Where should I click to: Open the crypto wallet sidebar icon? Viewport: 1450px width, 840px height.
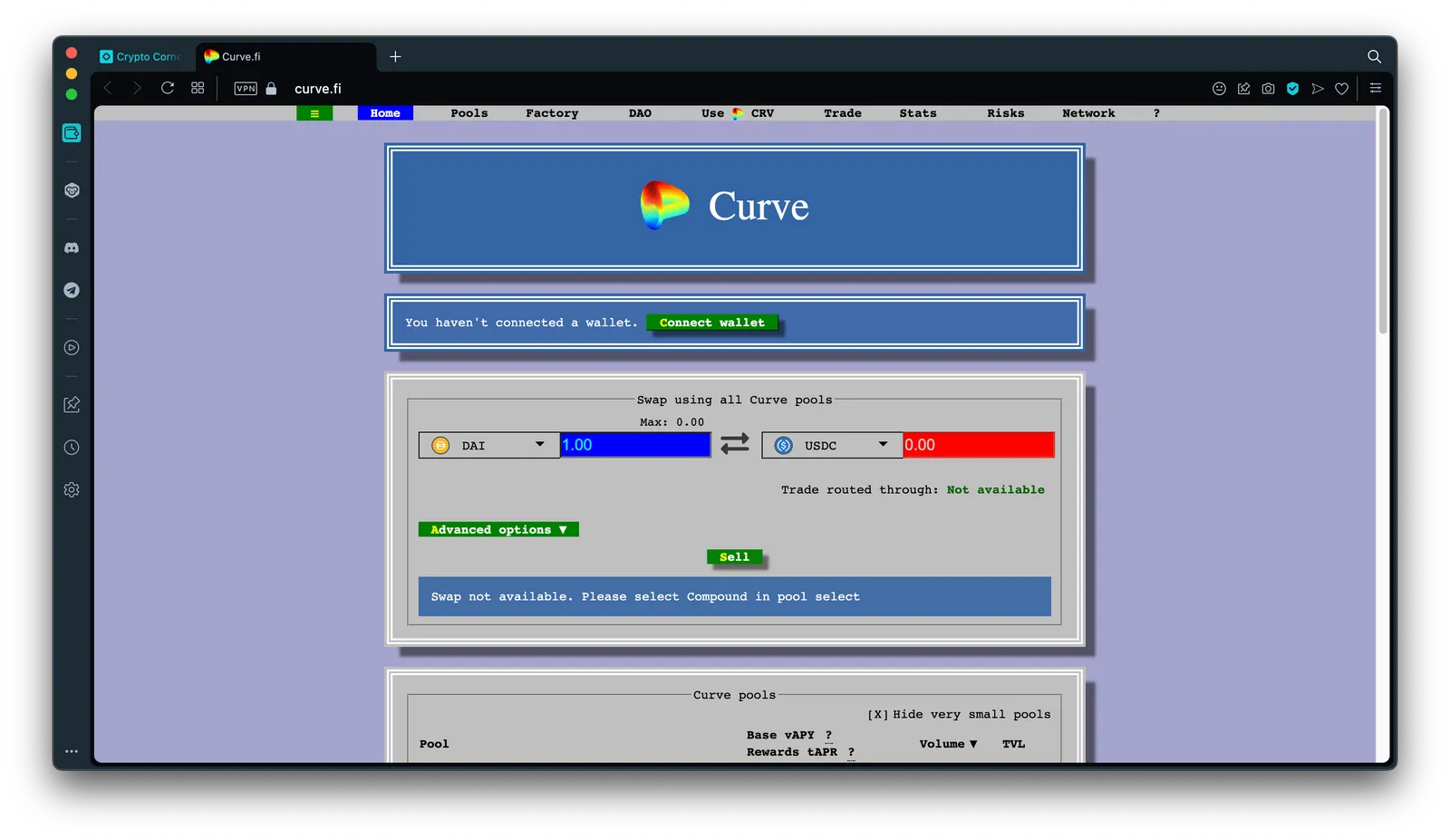(x=72, y=133)
